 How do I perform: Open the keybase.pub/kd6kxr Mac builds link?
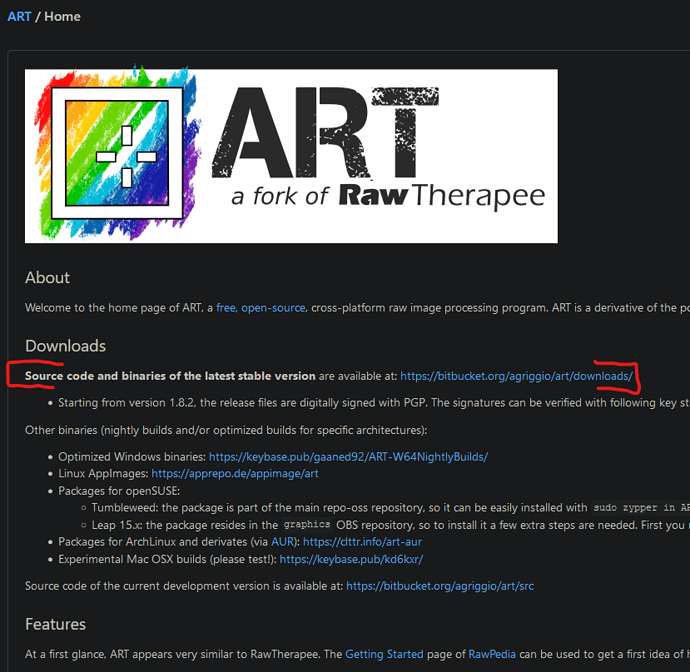(x=351, y=559)
